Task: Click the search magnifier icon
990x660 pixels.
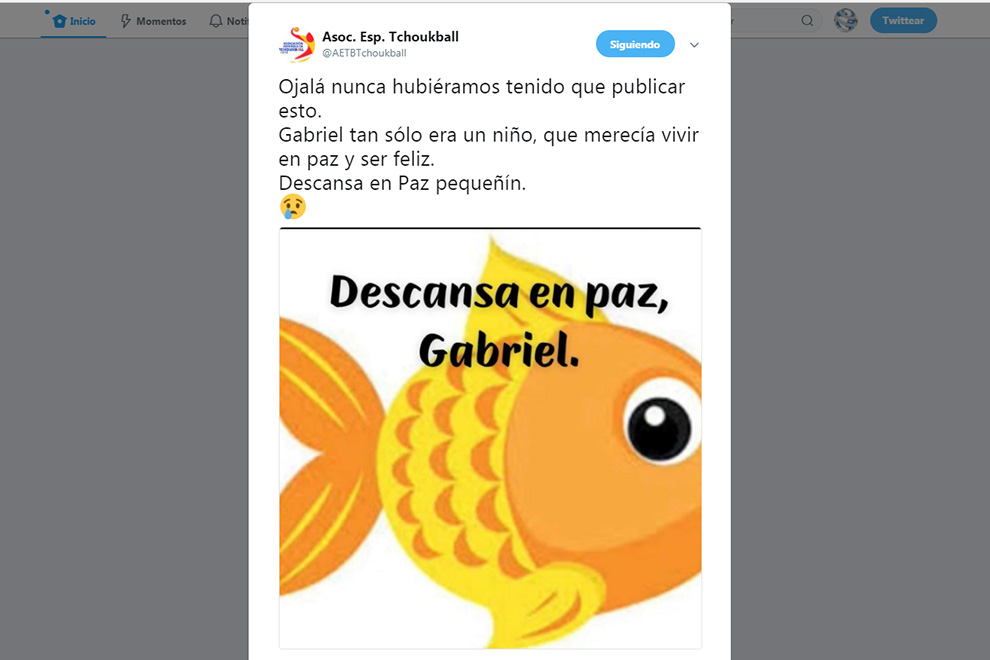Action: [807, 20]
